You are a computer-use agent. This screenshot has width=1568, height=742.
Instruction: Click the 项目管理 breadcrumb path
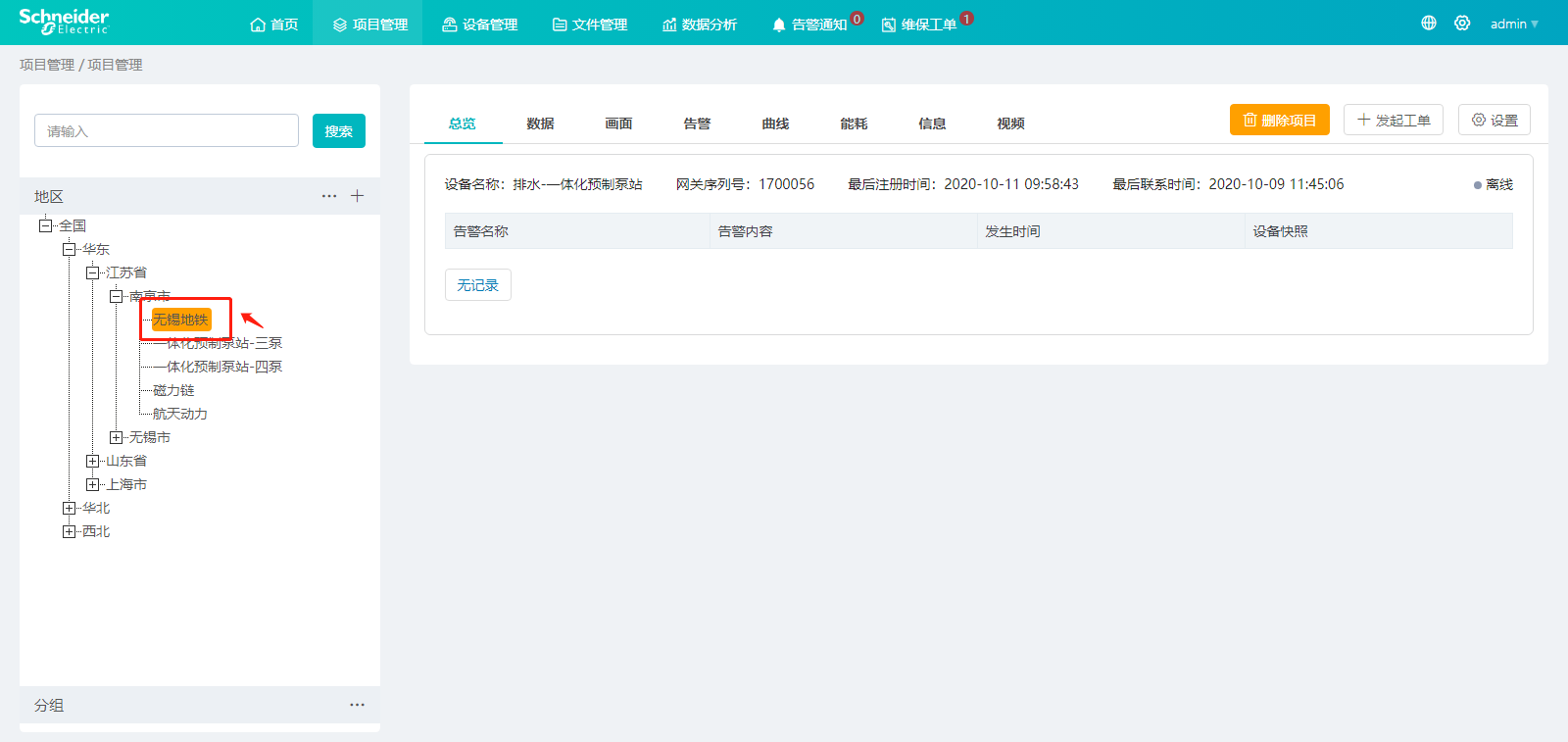click(x=81, y=65)
